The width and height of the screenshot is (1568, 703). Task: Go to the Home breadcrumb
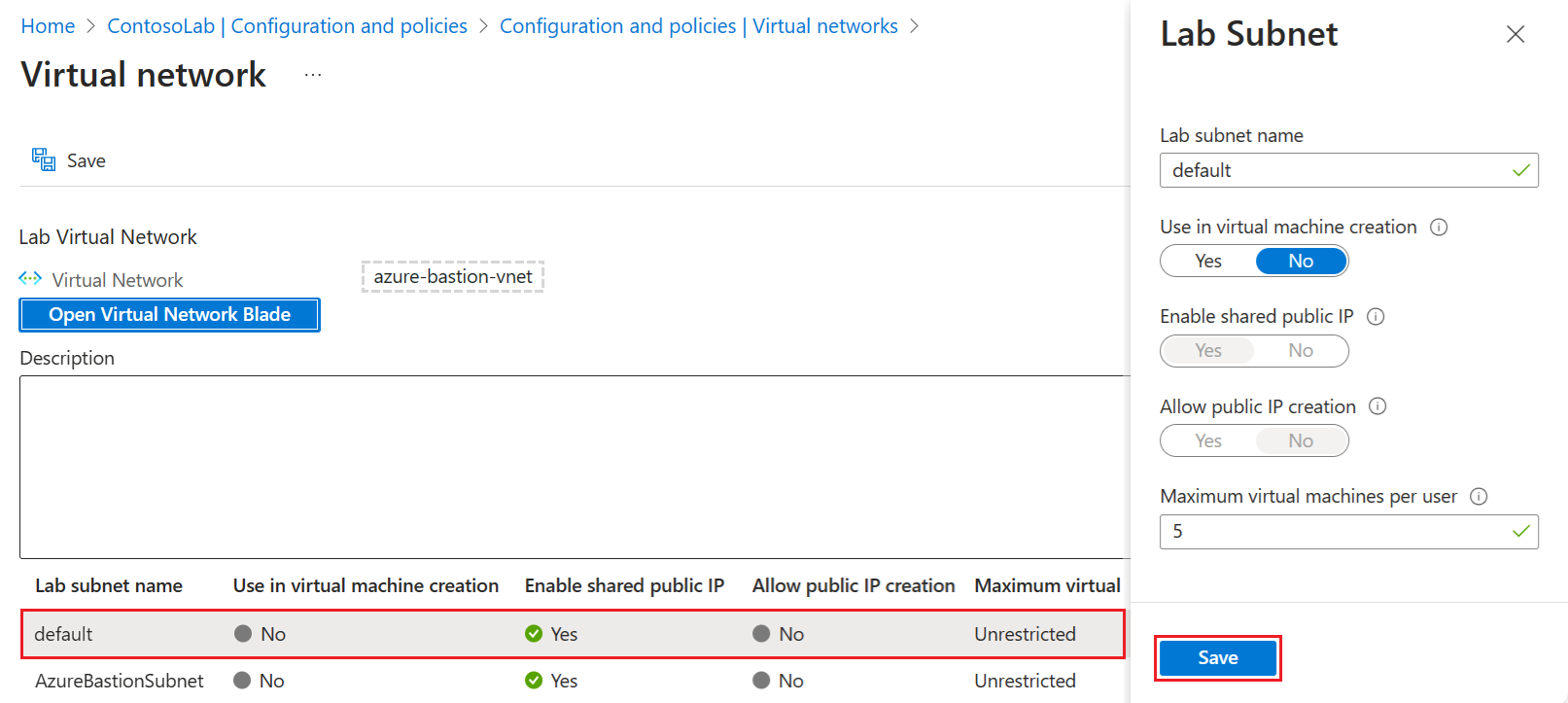tap(48, 26)
